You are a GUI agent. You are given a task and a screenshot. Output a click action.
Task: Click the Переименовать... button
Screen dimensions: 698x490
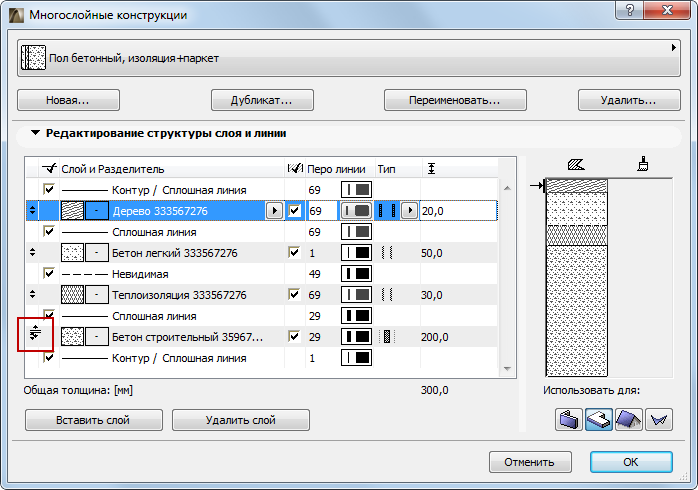coord(455,100)
